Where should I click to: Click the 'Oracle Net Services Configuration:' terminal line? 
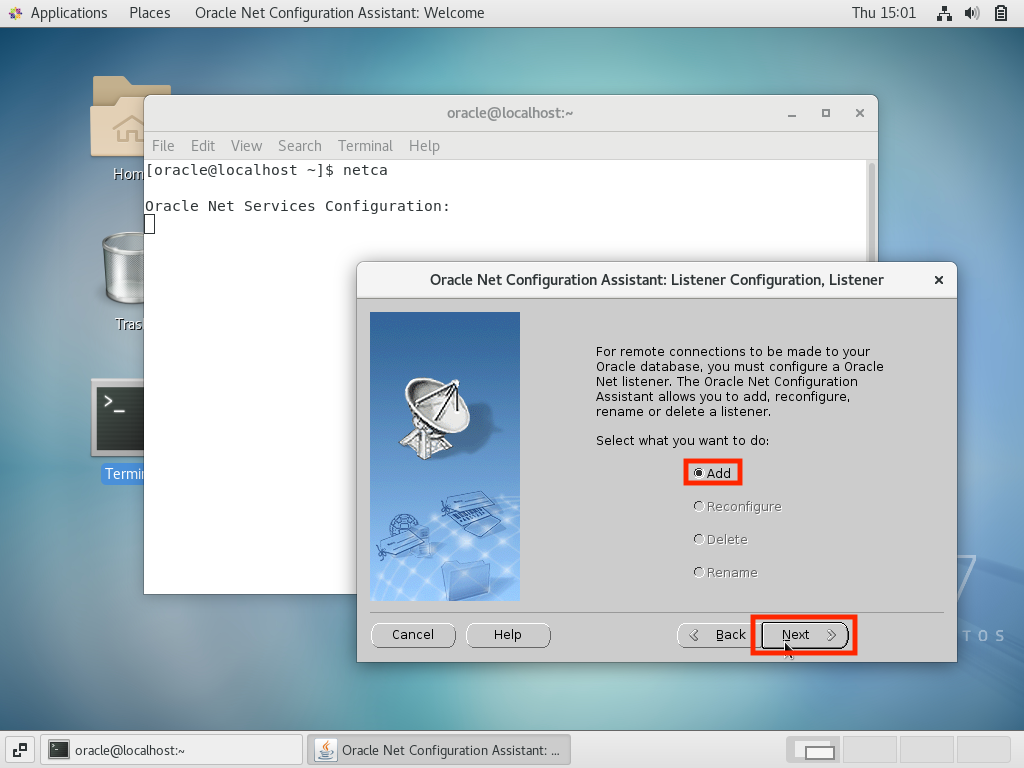(297, 206)
